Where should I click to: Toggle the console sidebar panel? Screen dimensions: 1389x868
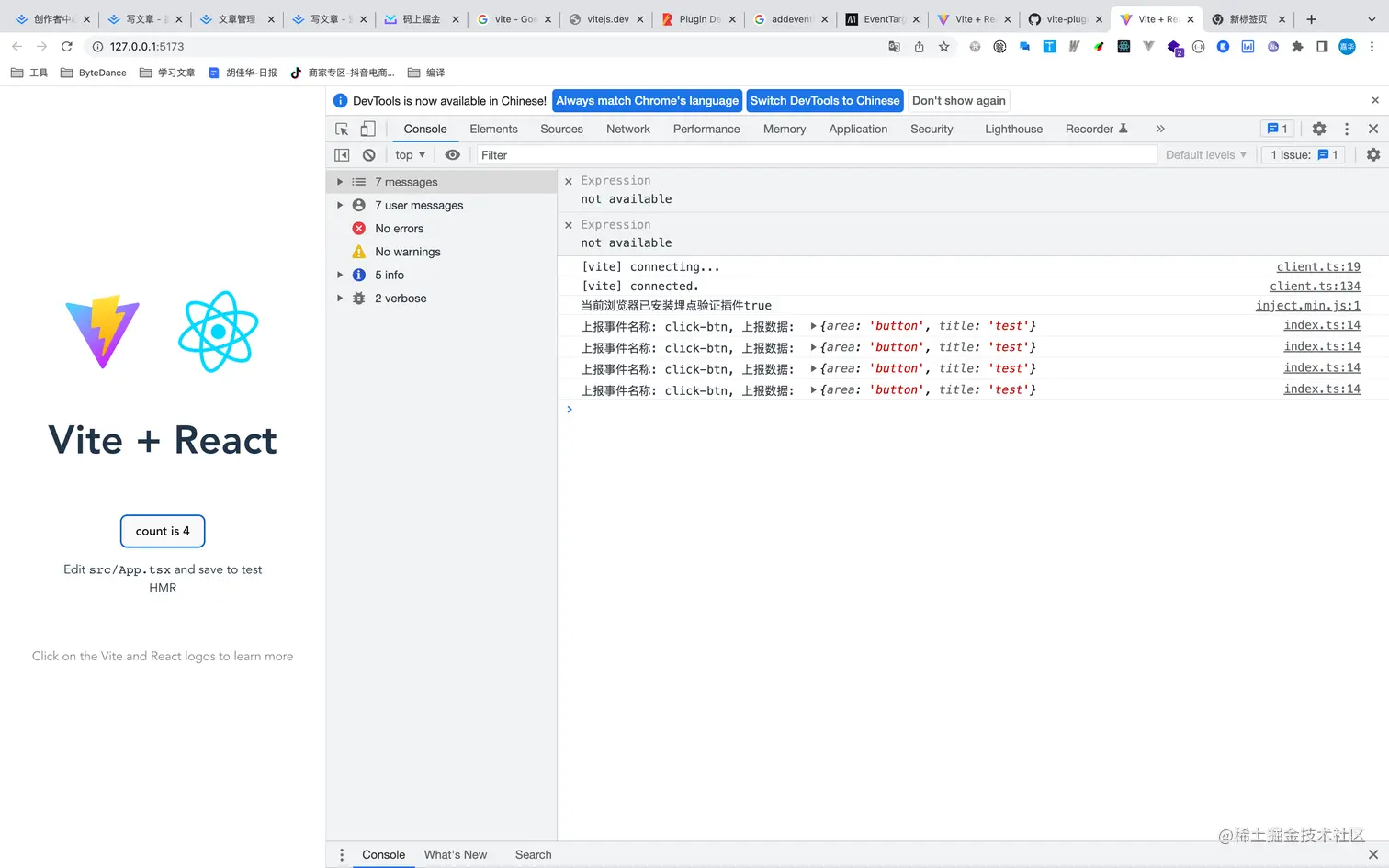coord(342,155)
